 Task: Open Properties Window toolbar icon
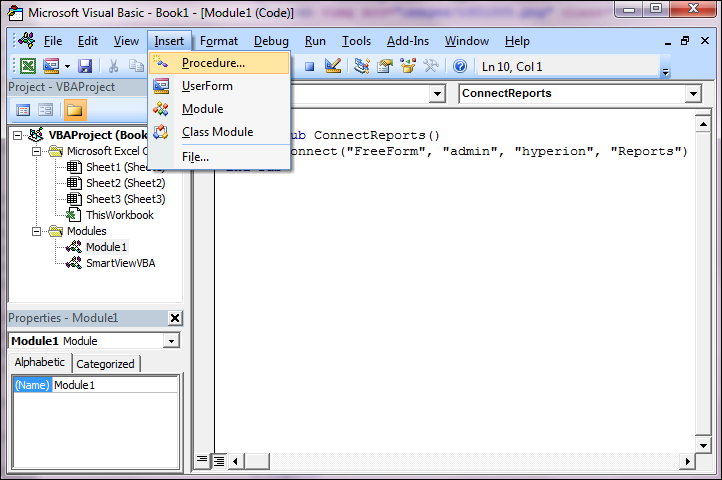385,66
